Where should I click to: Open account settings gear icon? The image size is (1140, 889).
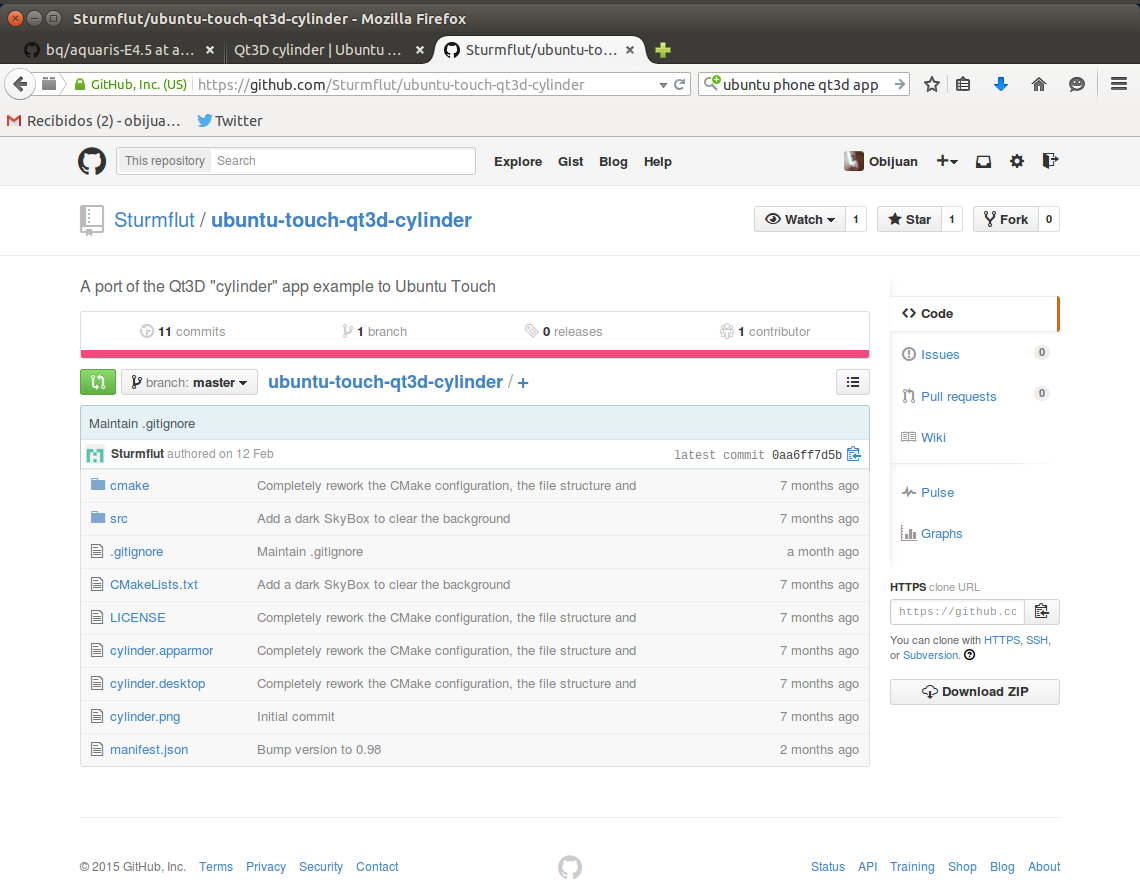pyautogui.click(x=1017, y=161)
